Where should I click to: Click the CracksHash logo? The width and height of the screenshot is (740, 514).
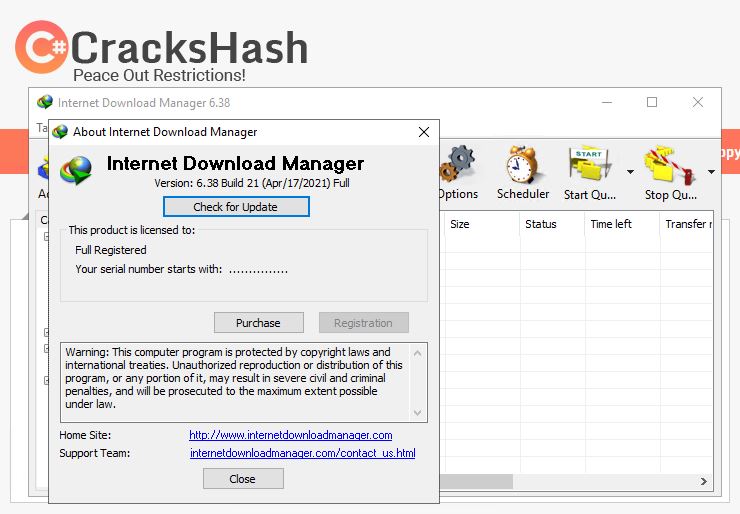click(161, 48)
